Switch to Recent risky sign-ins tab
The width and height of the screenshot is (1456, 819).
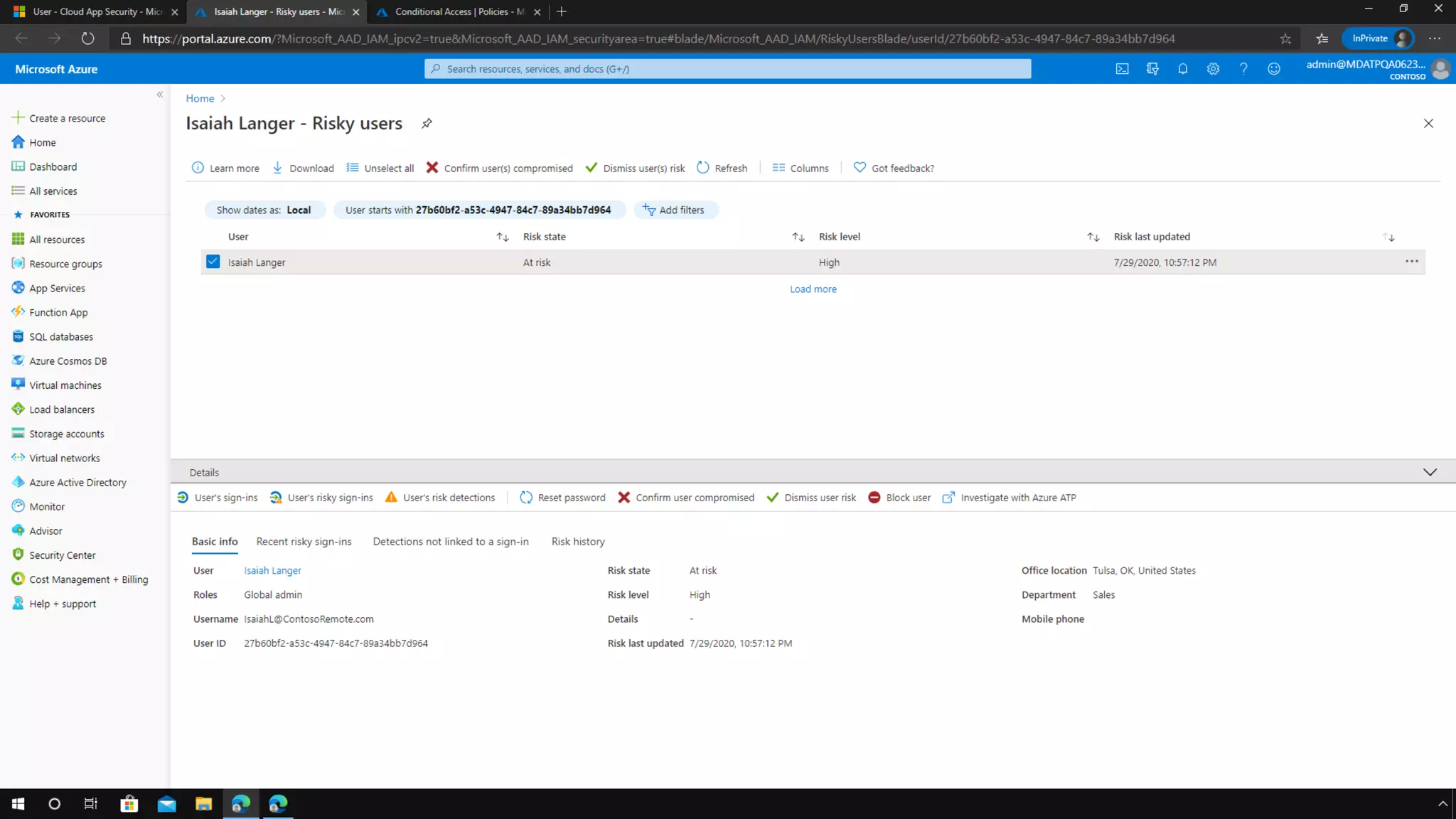304,542
